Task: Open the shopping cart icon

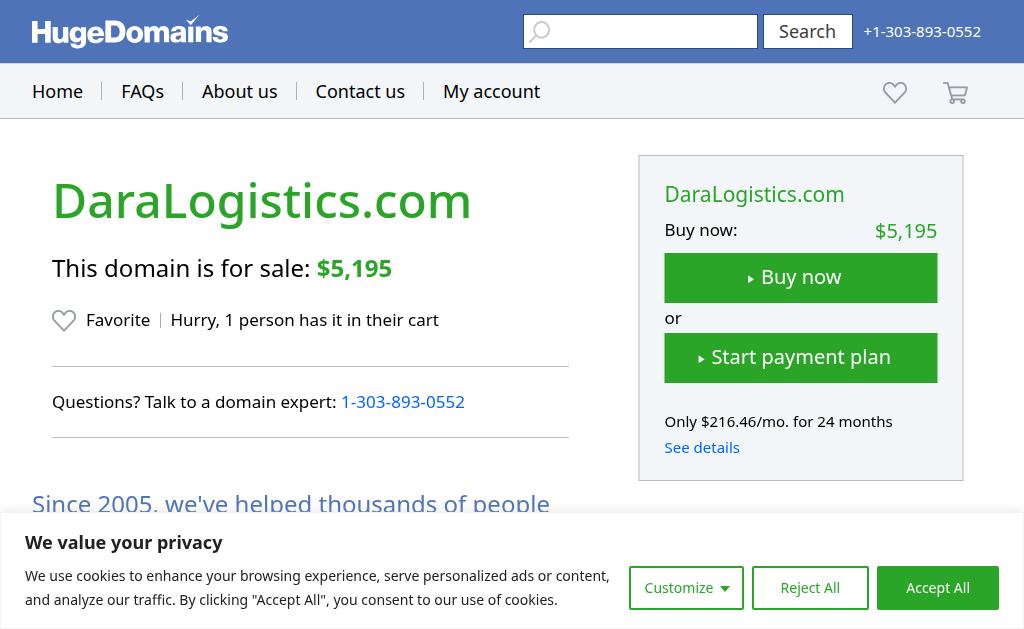Action: 955,92
